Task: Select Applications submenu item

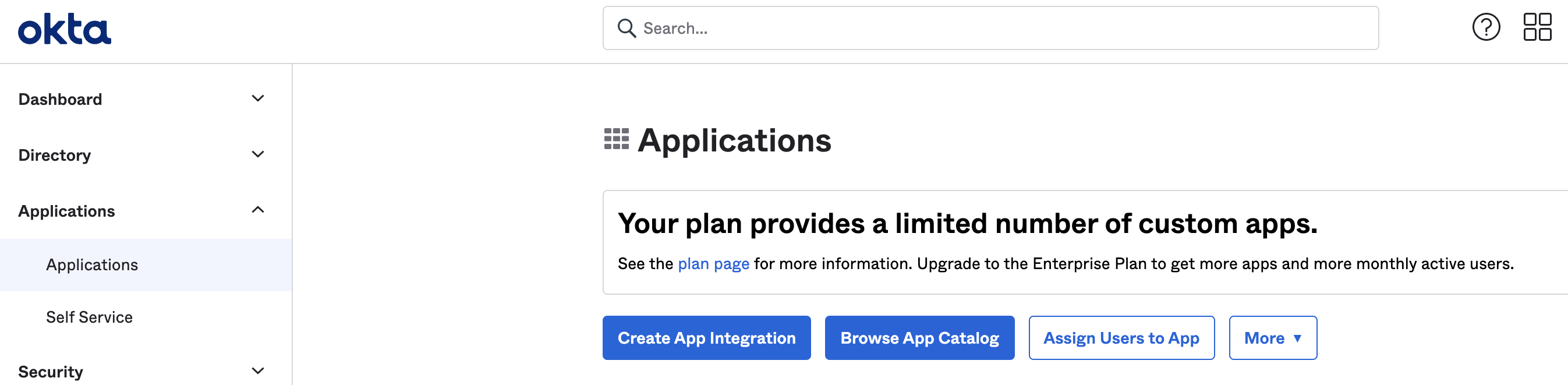Action: [x=92, y=265]
